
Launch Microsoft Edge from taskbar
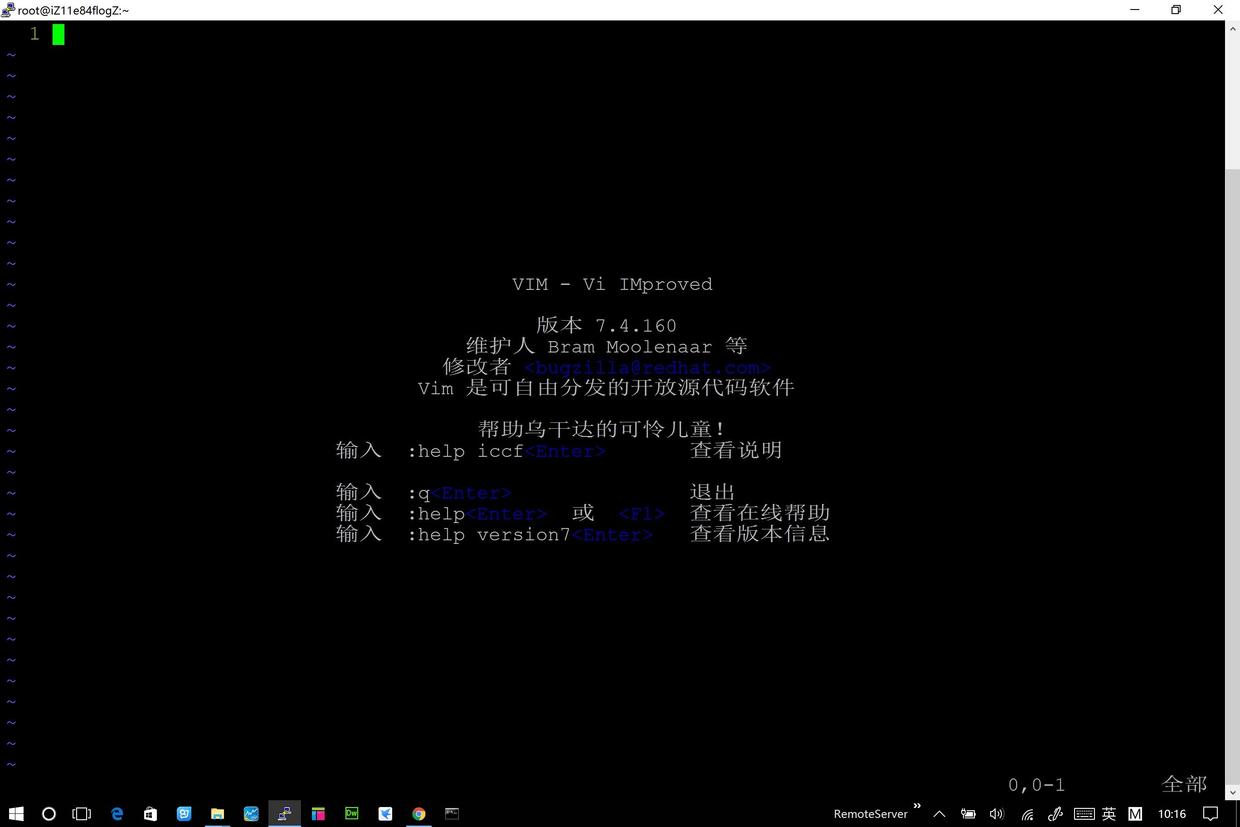(117, 814)
